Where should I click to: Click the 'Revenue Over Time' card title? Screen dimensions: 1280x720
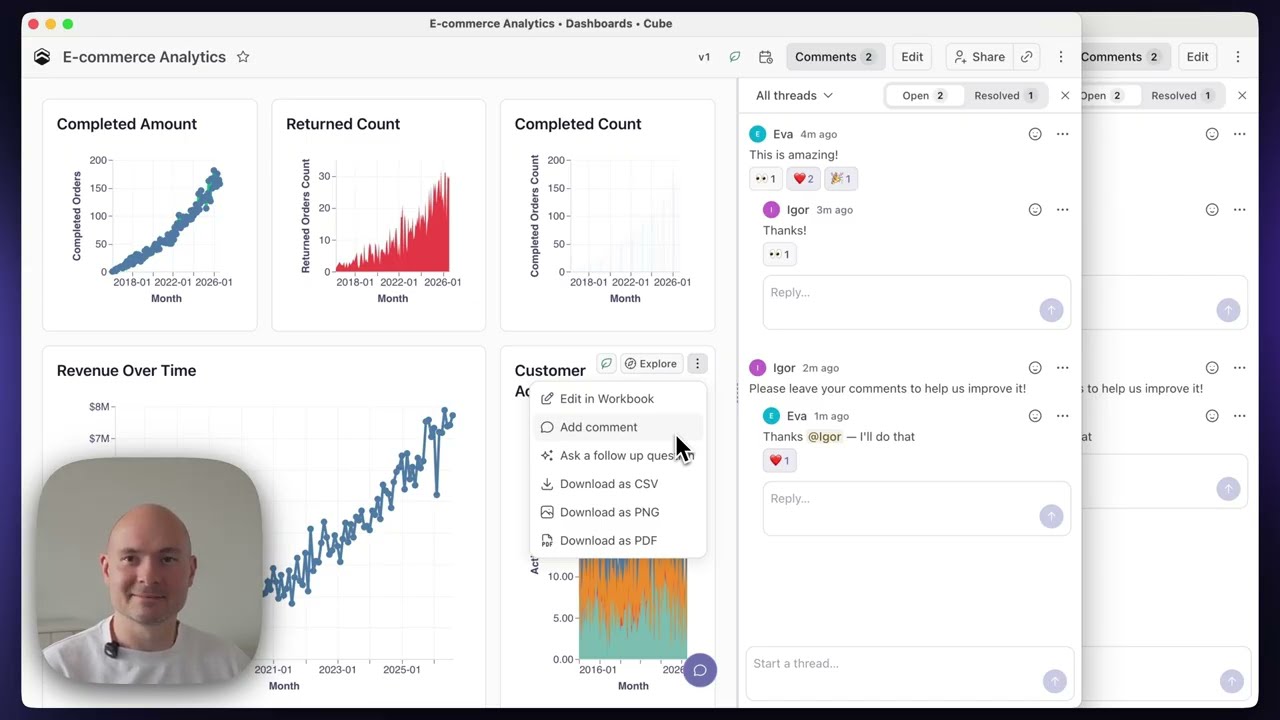pyautogui.click(x=126, y=371)
